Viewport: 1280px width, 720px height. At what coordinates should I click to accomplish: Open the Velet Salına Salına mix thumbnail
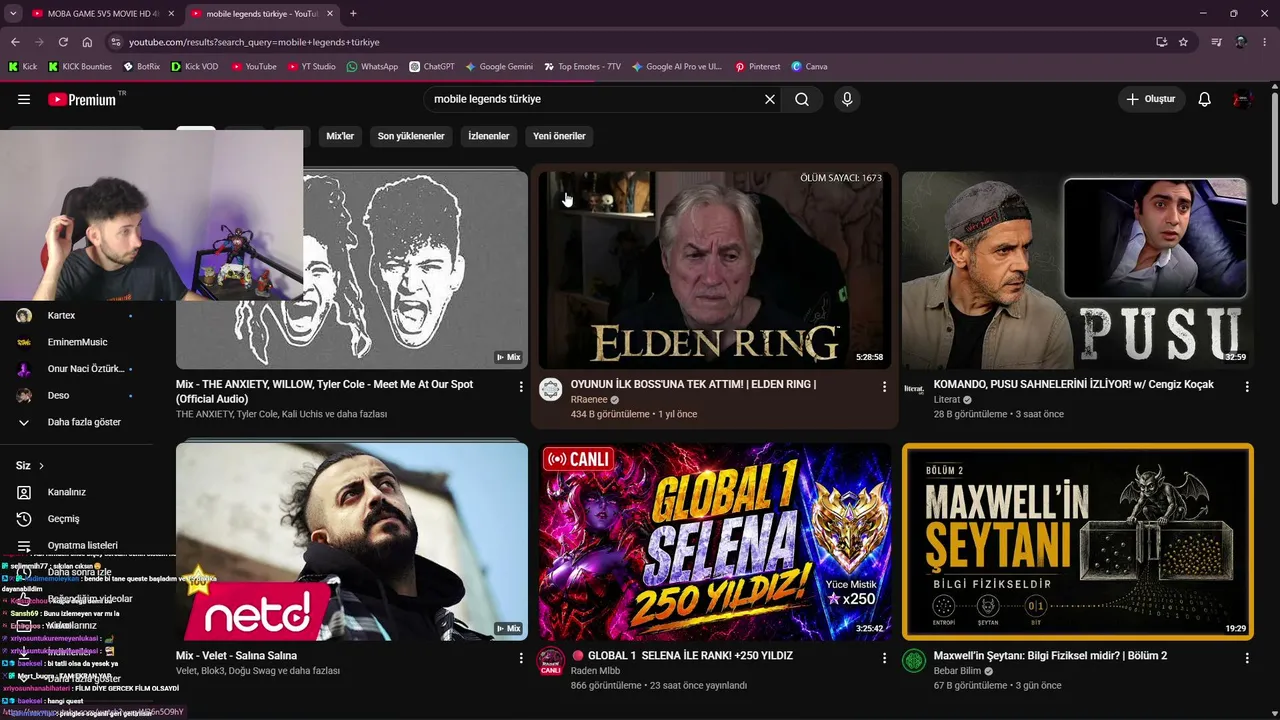pos(352,541)
